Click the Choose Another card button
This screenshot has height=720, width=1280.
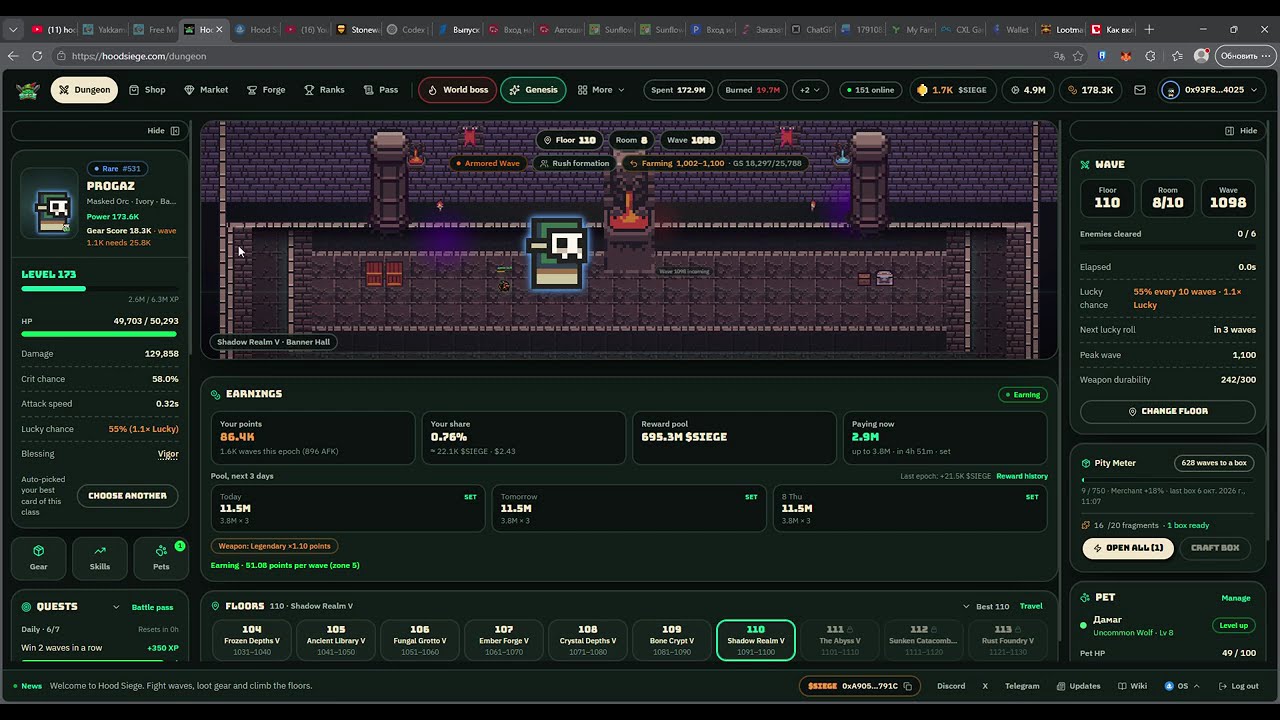pyautogui.click(x=127, y=496)
